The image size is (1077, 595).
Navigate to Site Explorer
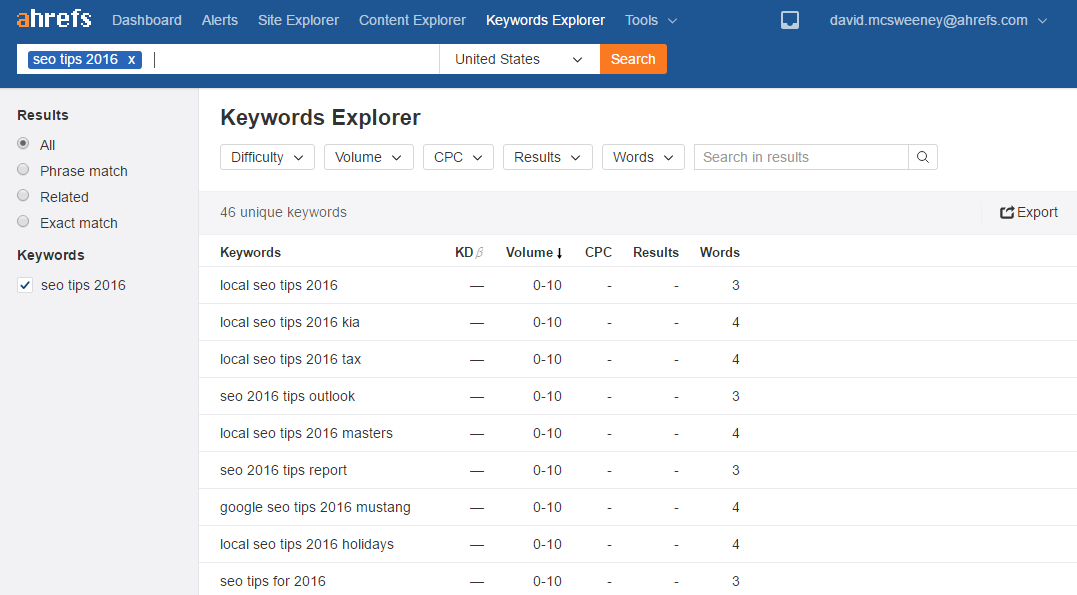tap(298, 21)
